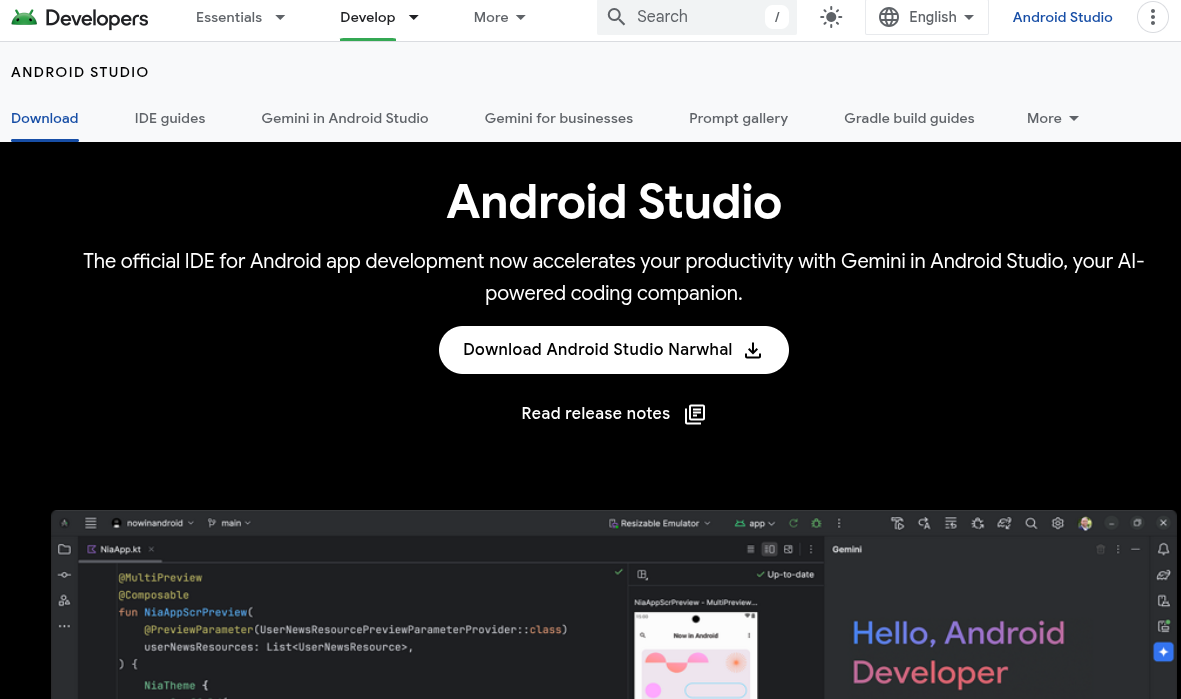
Task: Click the ANDROID STUDIO section title
Action: pos(80,72)
